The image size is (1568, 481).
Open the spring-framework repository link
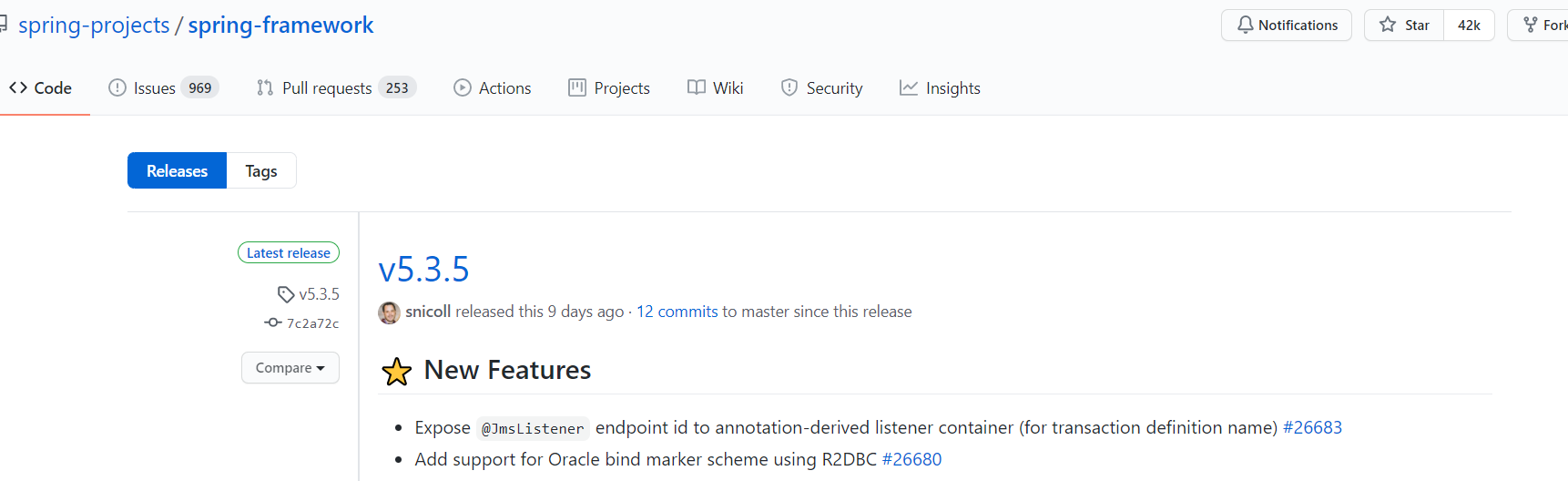[x=280, y=26]
